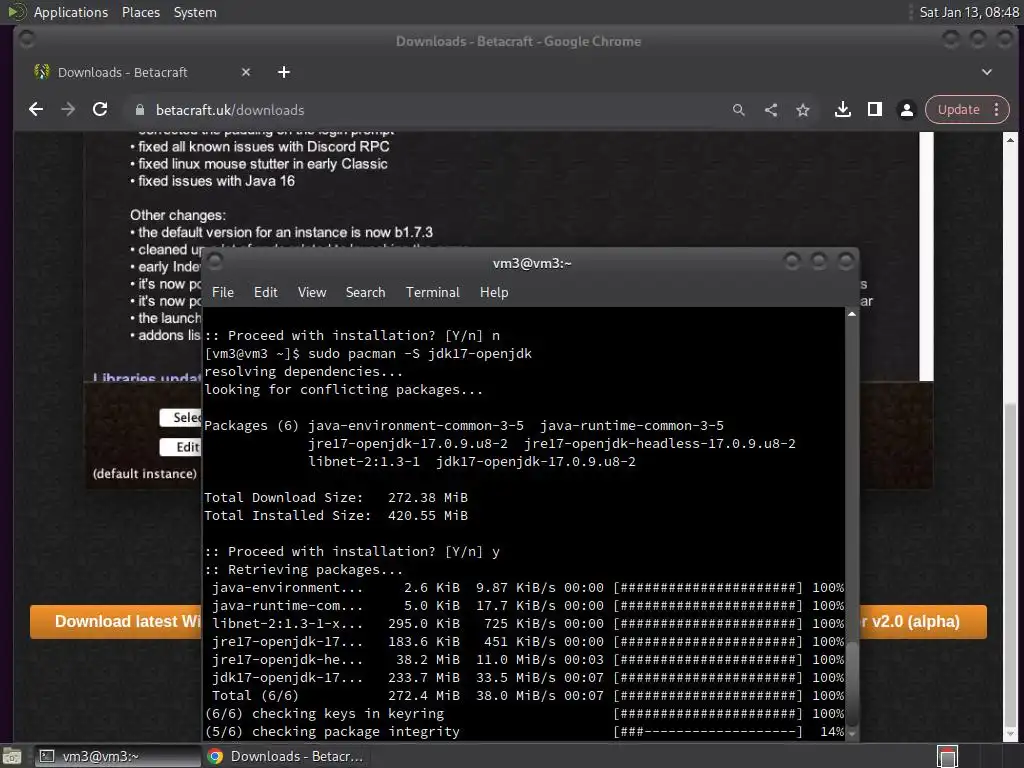Screen dimensions: 1024x768
Task: Click Chrome page scrollbar up arrow
Action: (x=1010, y=140)
